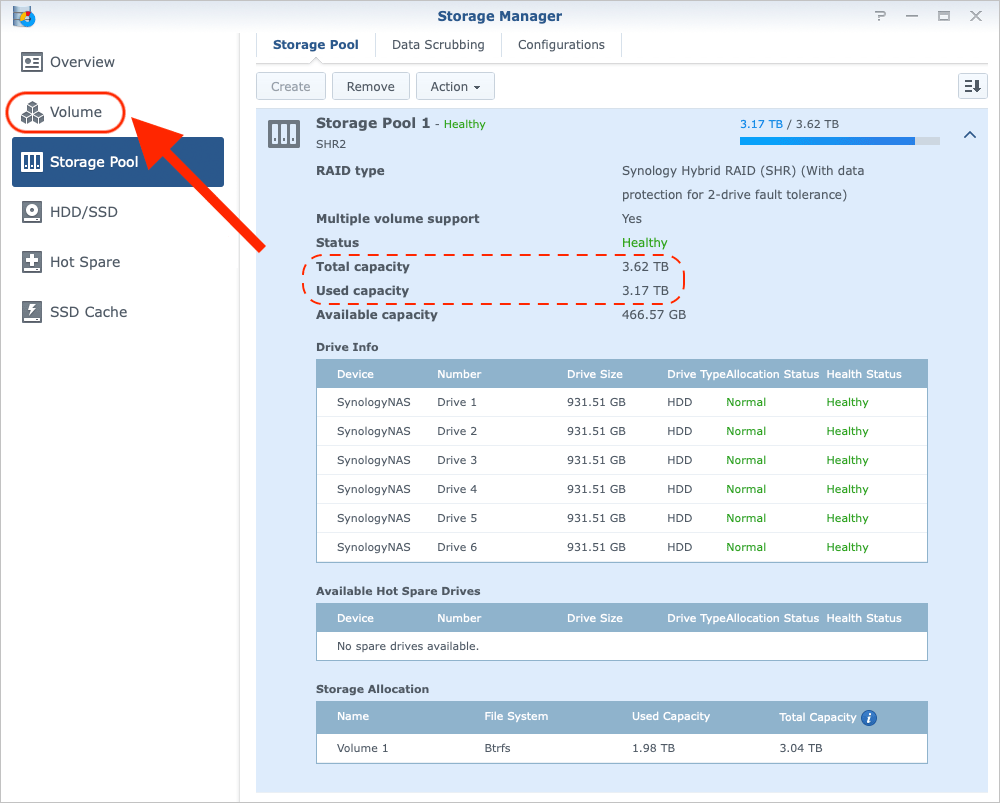Click the green Healthy Status value
Viewport: 1000px width, 803px height.
click(x=644, y=243)
